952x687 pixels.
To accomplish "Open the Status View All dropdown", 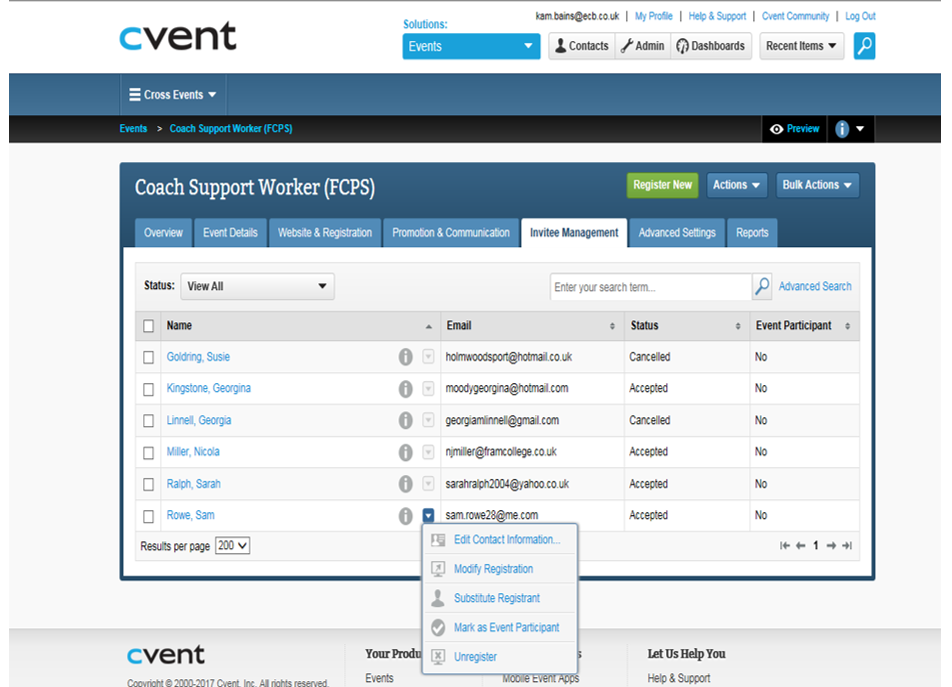I will 257,286.
